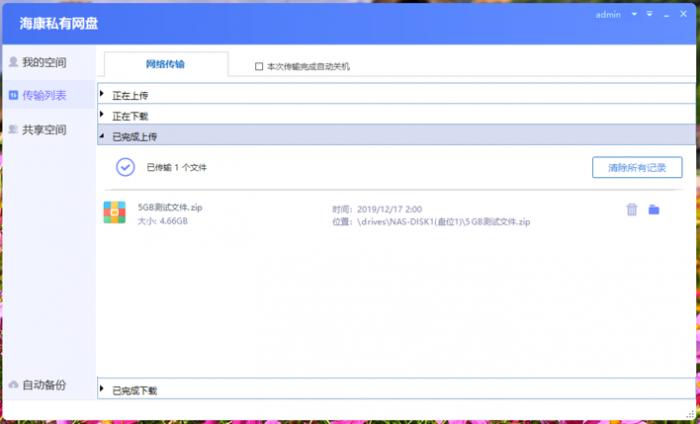
Task: Click the 时间: 2019/12/17 2:00 text
Action: (377, 209)
